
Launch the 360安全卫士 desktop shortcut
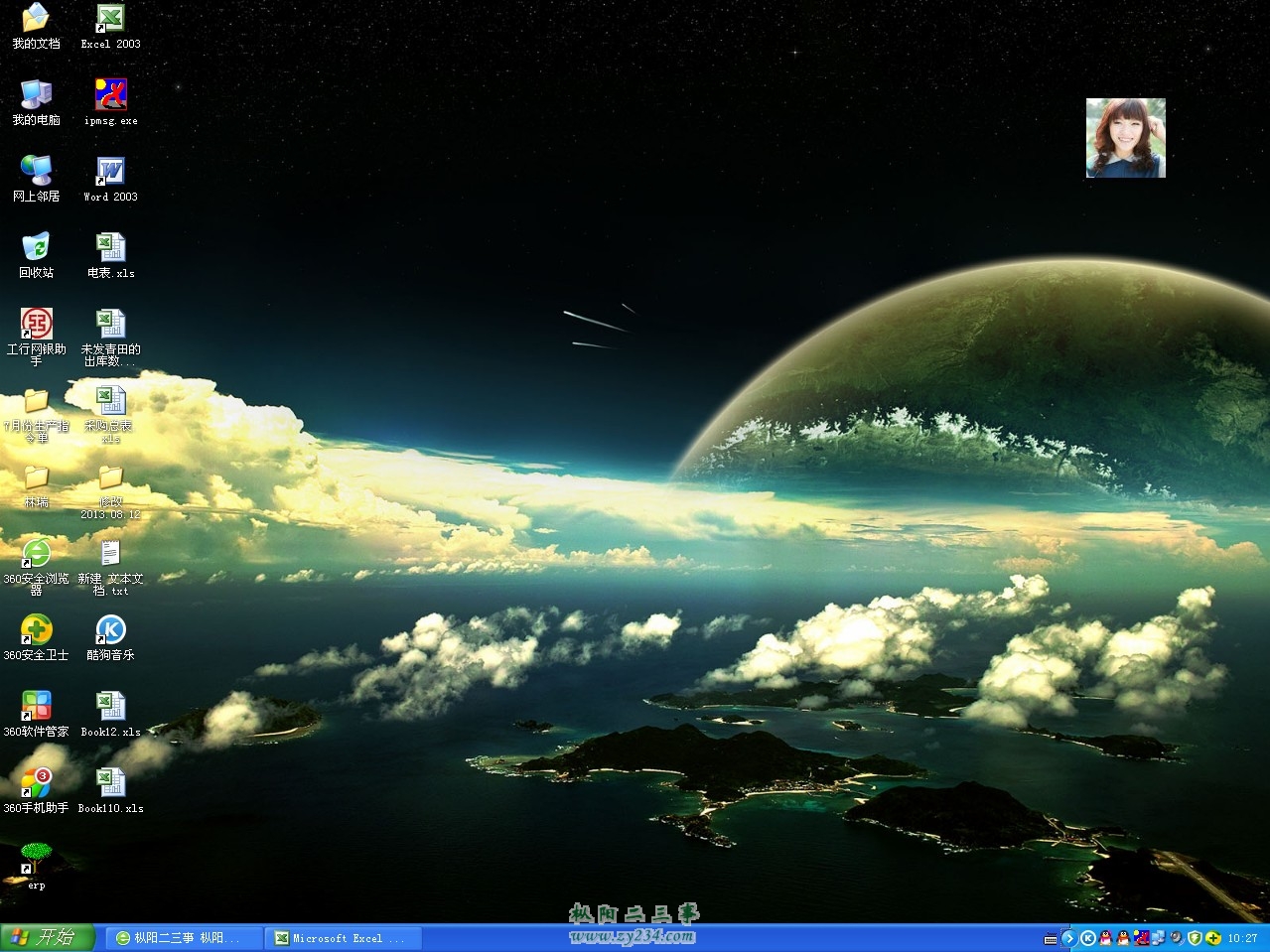(x=36, y=637)
